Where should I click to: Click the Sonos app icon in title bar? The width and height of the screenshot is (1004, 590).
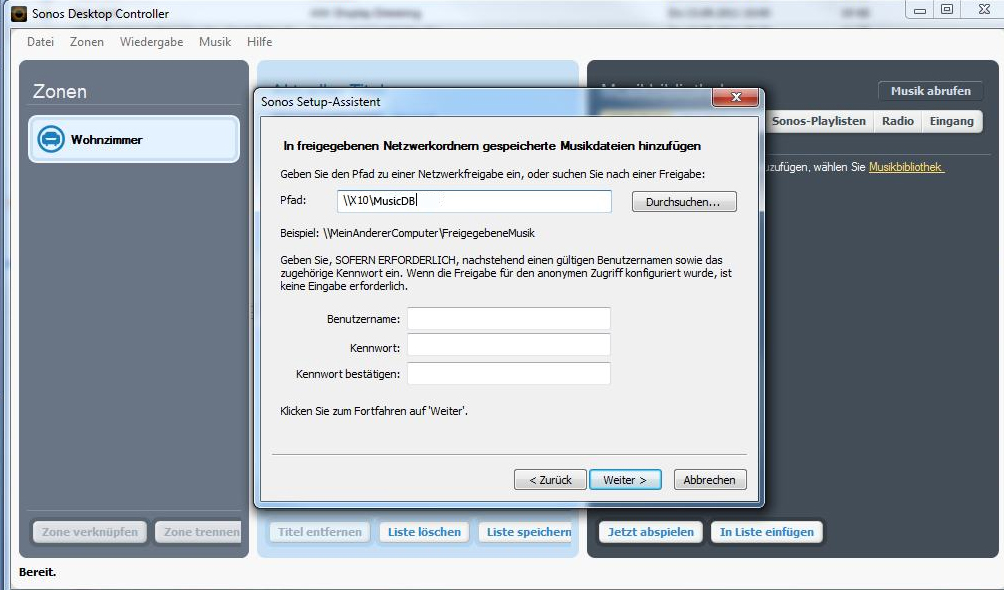19,13
